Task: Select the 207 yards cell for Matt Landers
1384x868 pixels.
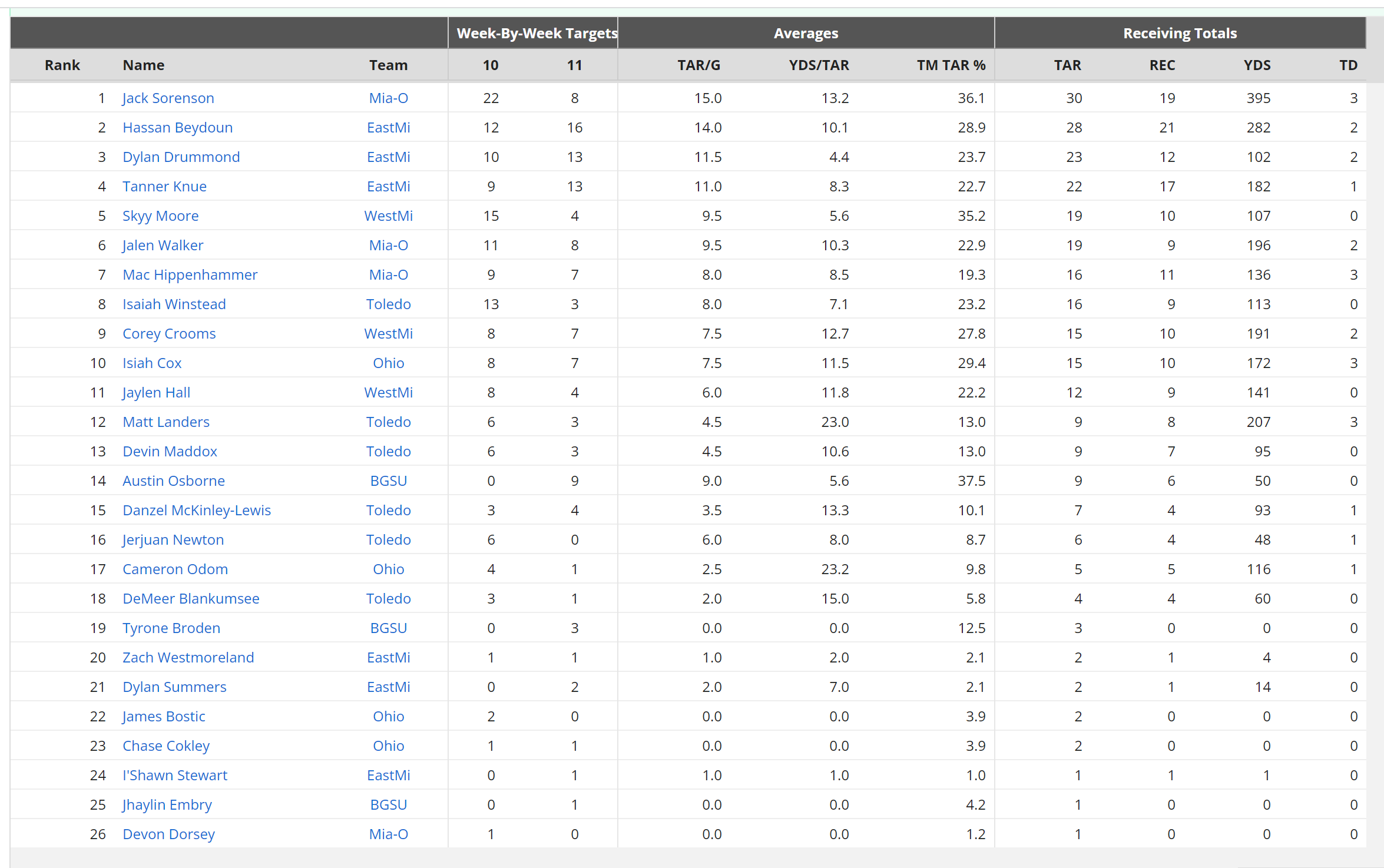Action: click(1259, 422)
